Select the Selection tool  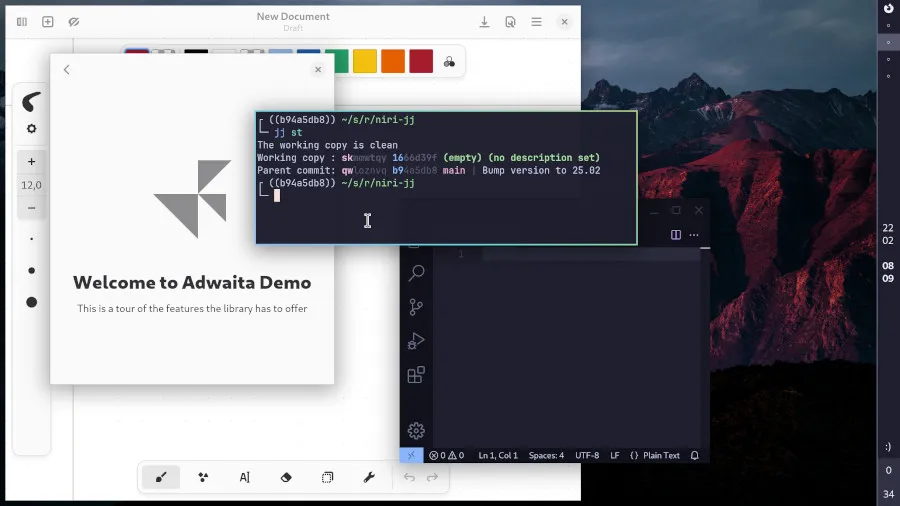tap(327, 478)
